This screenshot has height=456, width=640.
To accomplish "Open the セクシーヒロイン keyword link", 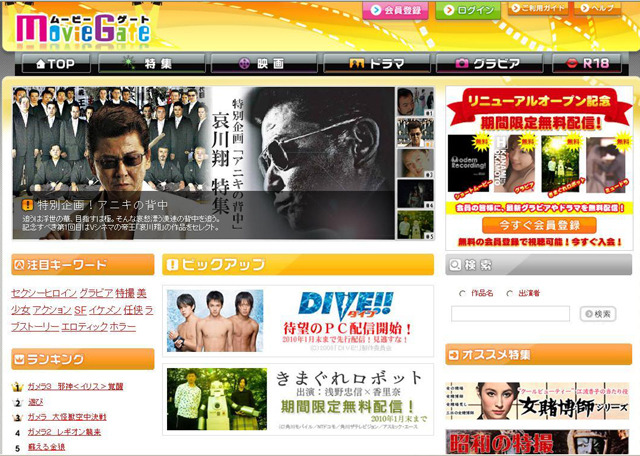I will (x=43, y=293).
